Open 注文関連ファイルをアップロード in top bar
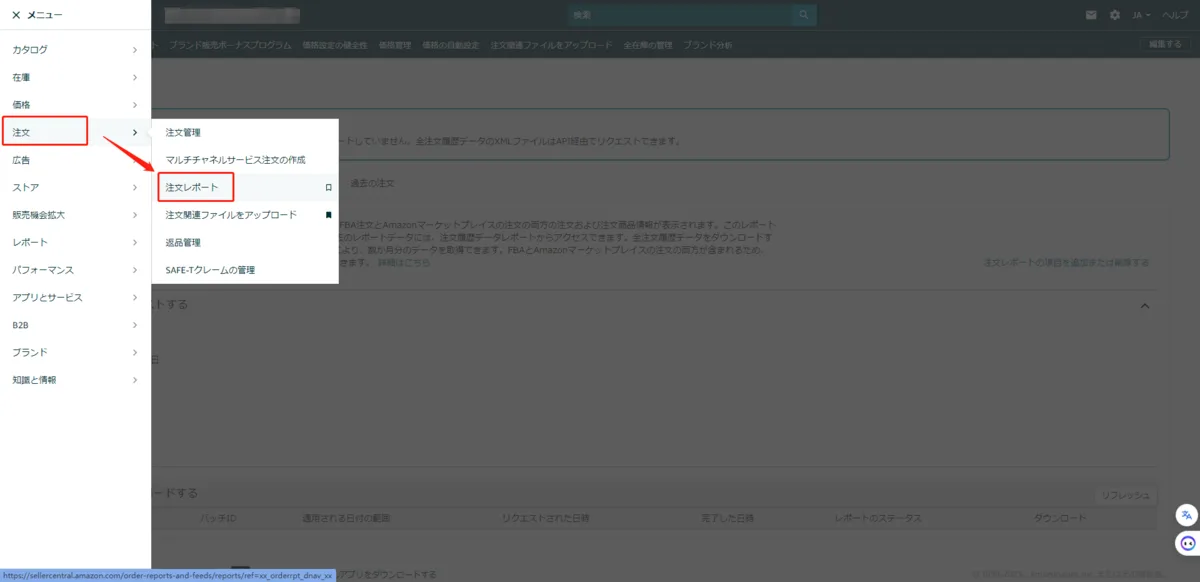The image size is (1200, 582). coord(551,45)
